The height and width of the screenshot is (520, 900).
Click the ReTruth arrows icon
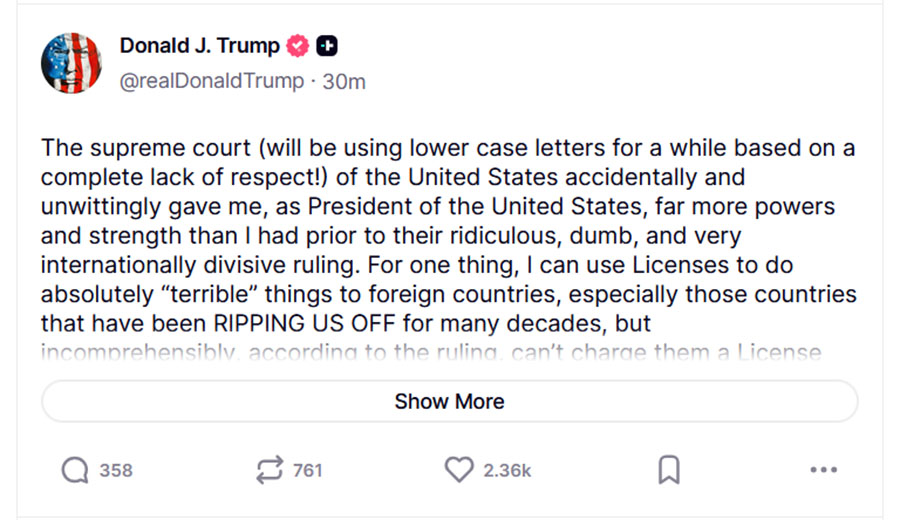270,470
